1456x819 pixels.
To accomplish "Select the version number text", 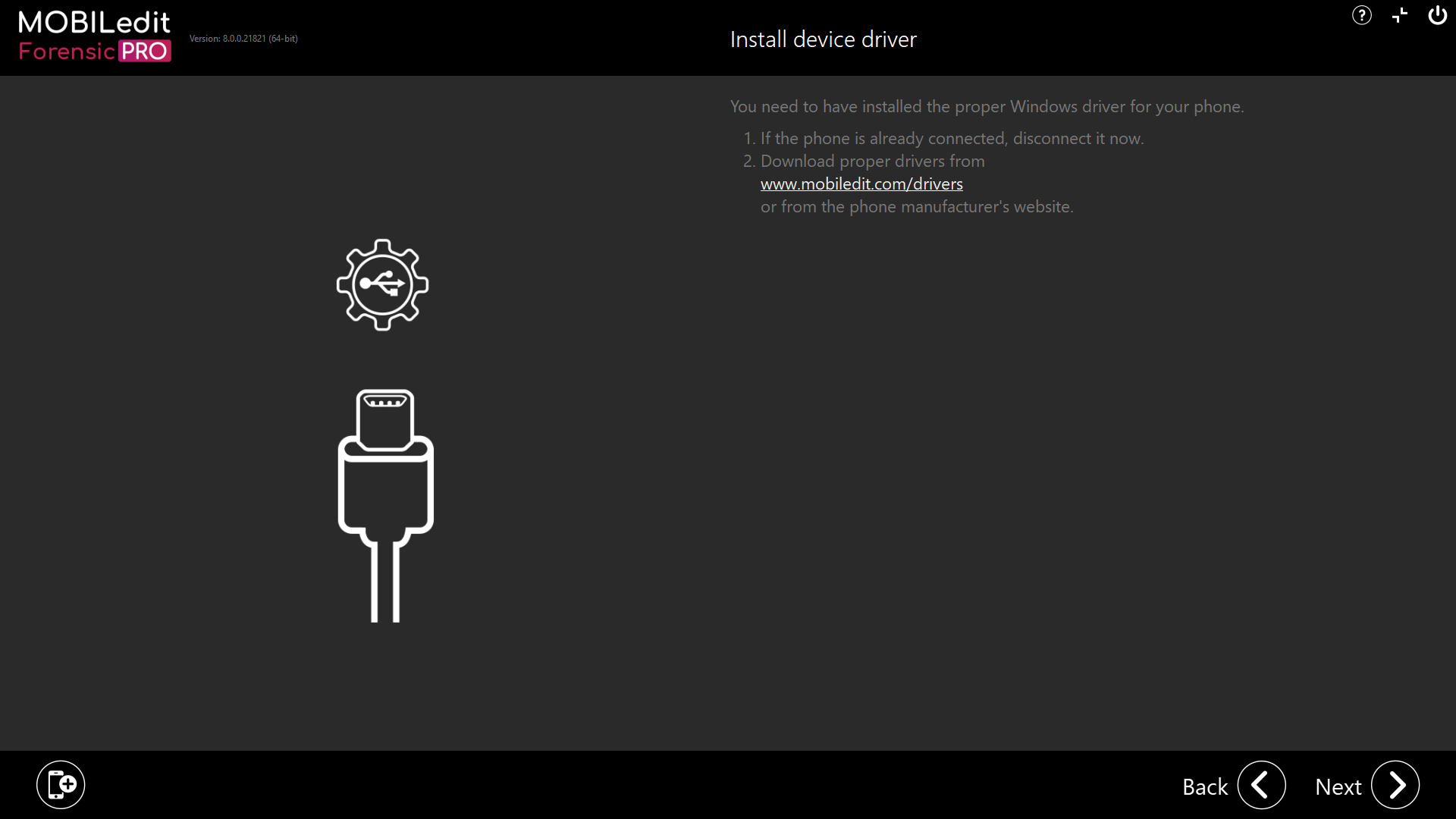I will [x=243, y=38].
